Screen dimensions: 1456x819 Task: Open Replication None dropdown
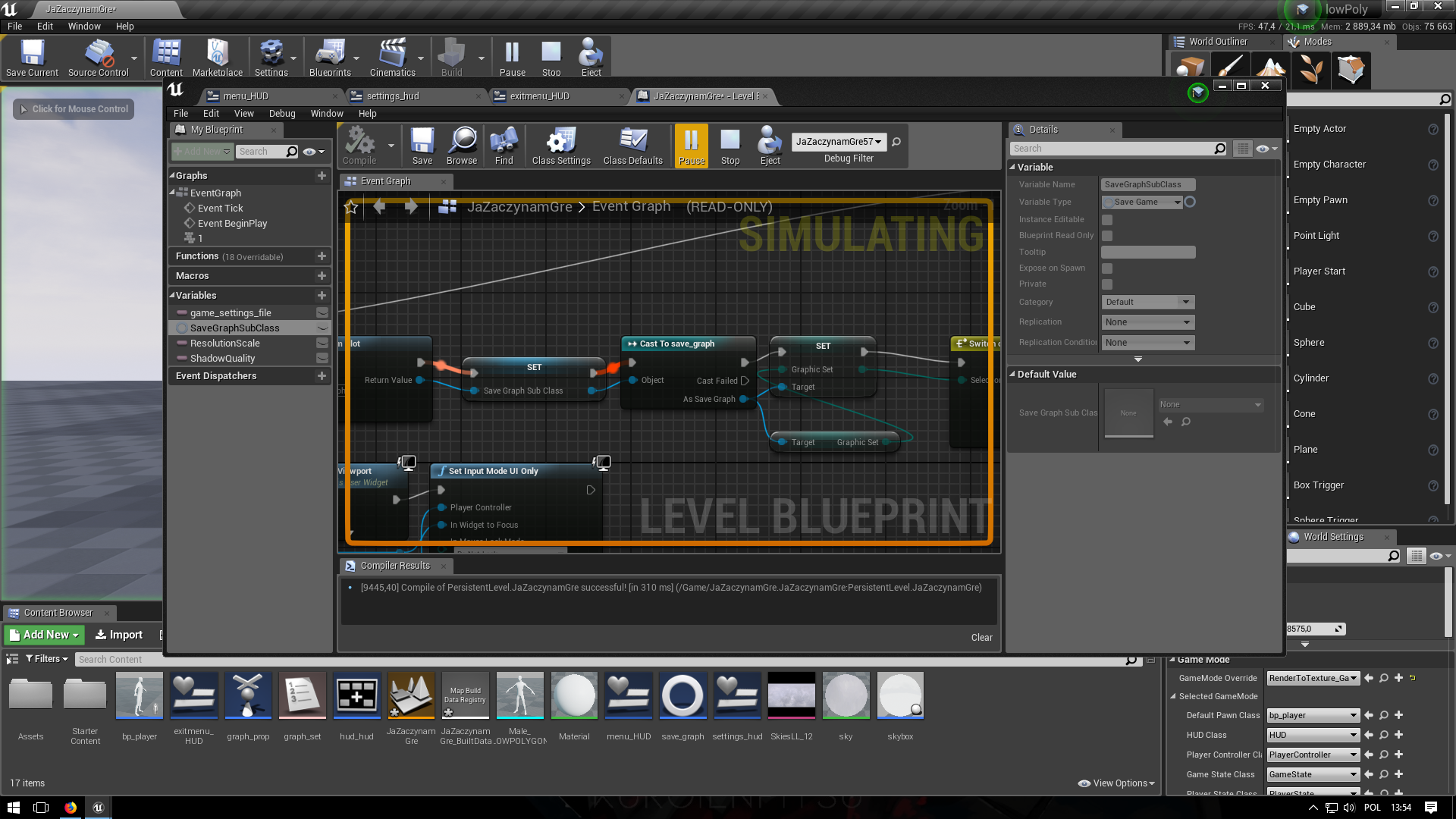click(x=1148, y=322)
